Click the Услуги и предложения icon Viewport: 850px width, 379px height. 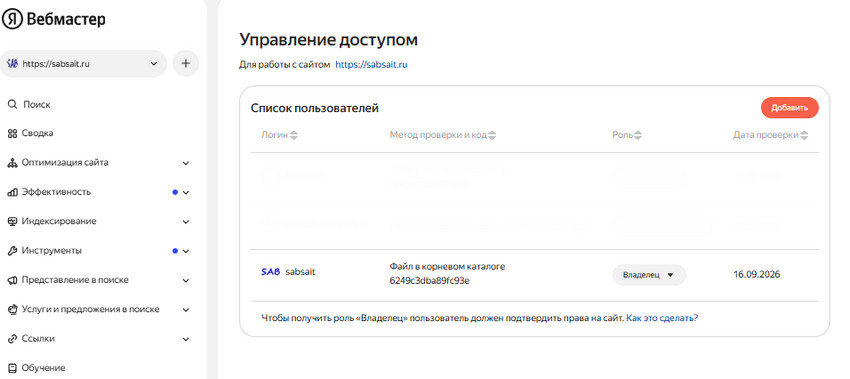(12, 309)
